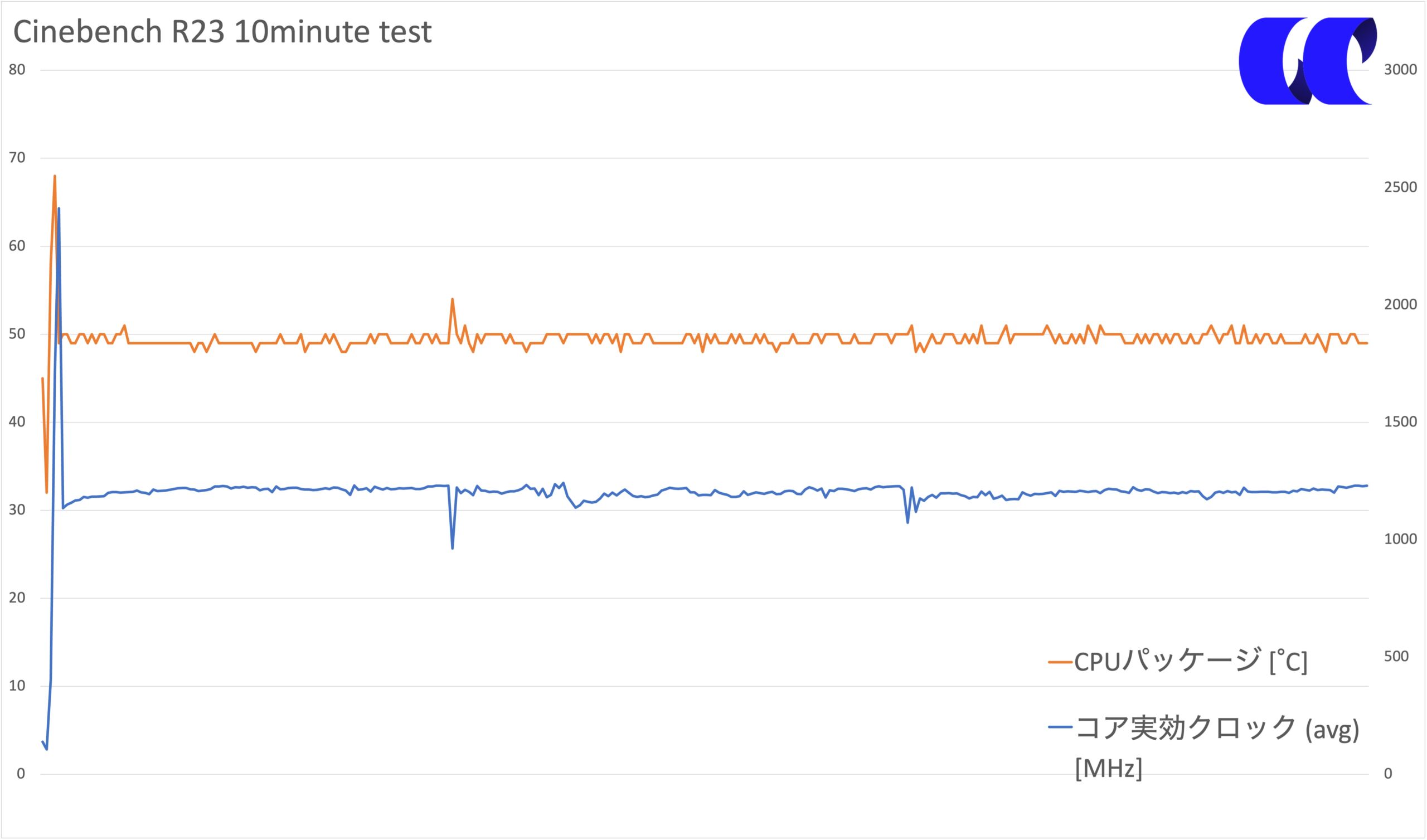Click the deepest blue dip below 1000 MHz
This screenshot has width=1427, height=840.
[x=452, y=548]
